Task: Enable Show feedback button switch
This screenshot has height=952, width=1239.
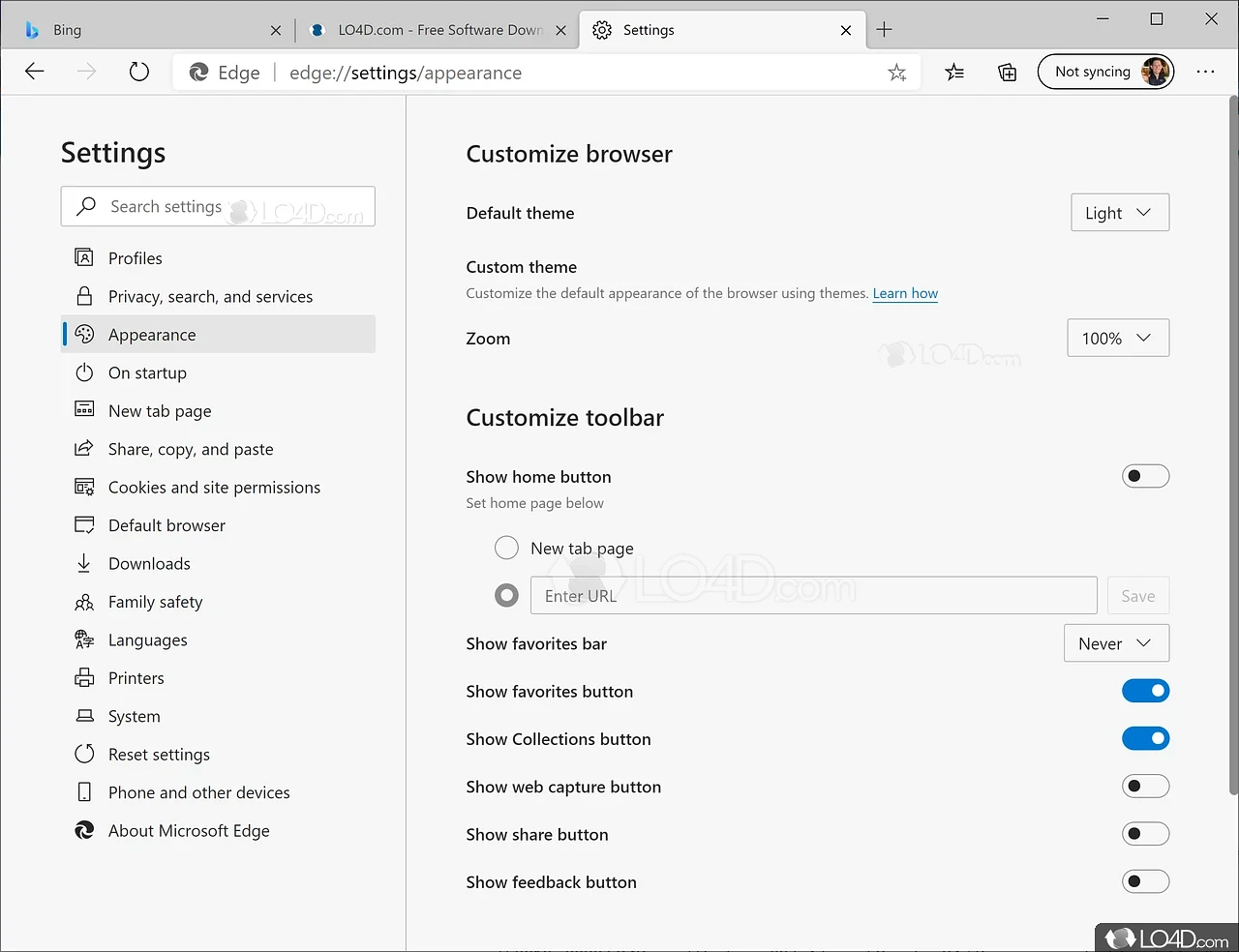Action: [x=1145, y=881]
